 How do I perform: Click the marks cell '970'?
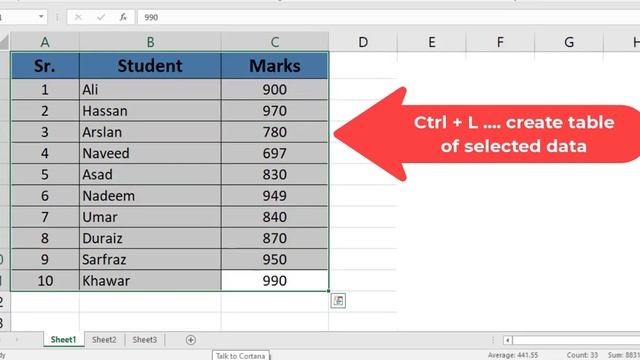click(x=275, y=111)
